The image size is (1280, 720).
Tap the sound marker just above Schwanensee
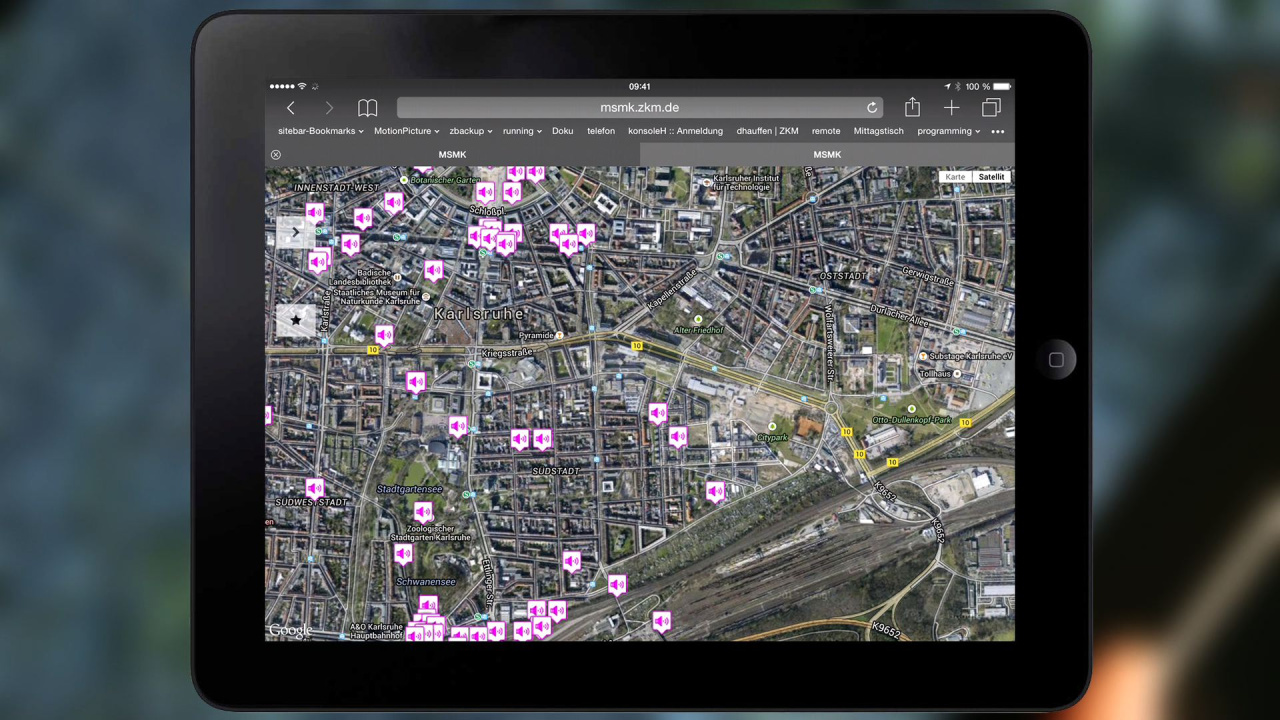[403, 553]
